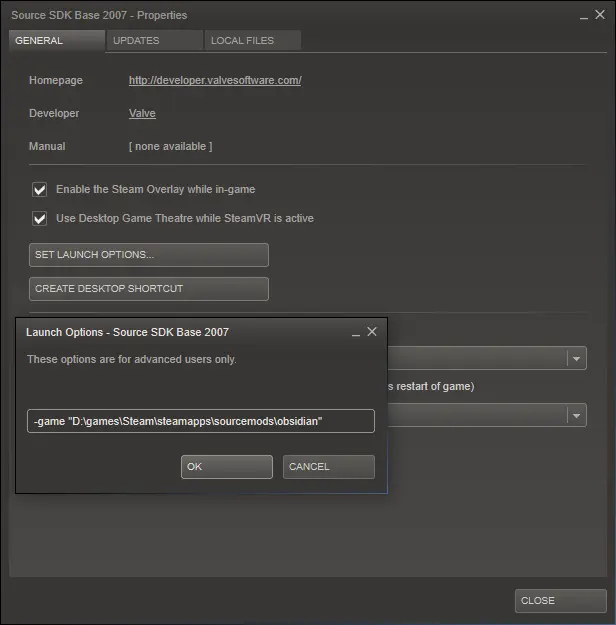The height and width of the screenshot is (625, 616).
Task: Click the 'Manual' label
Action: click(x=47, y=146)
